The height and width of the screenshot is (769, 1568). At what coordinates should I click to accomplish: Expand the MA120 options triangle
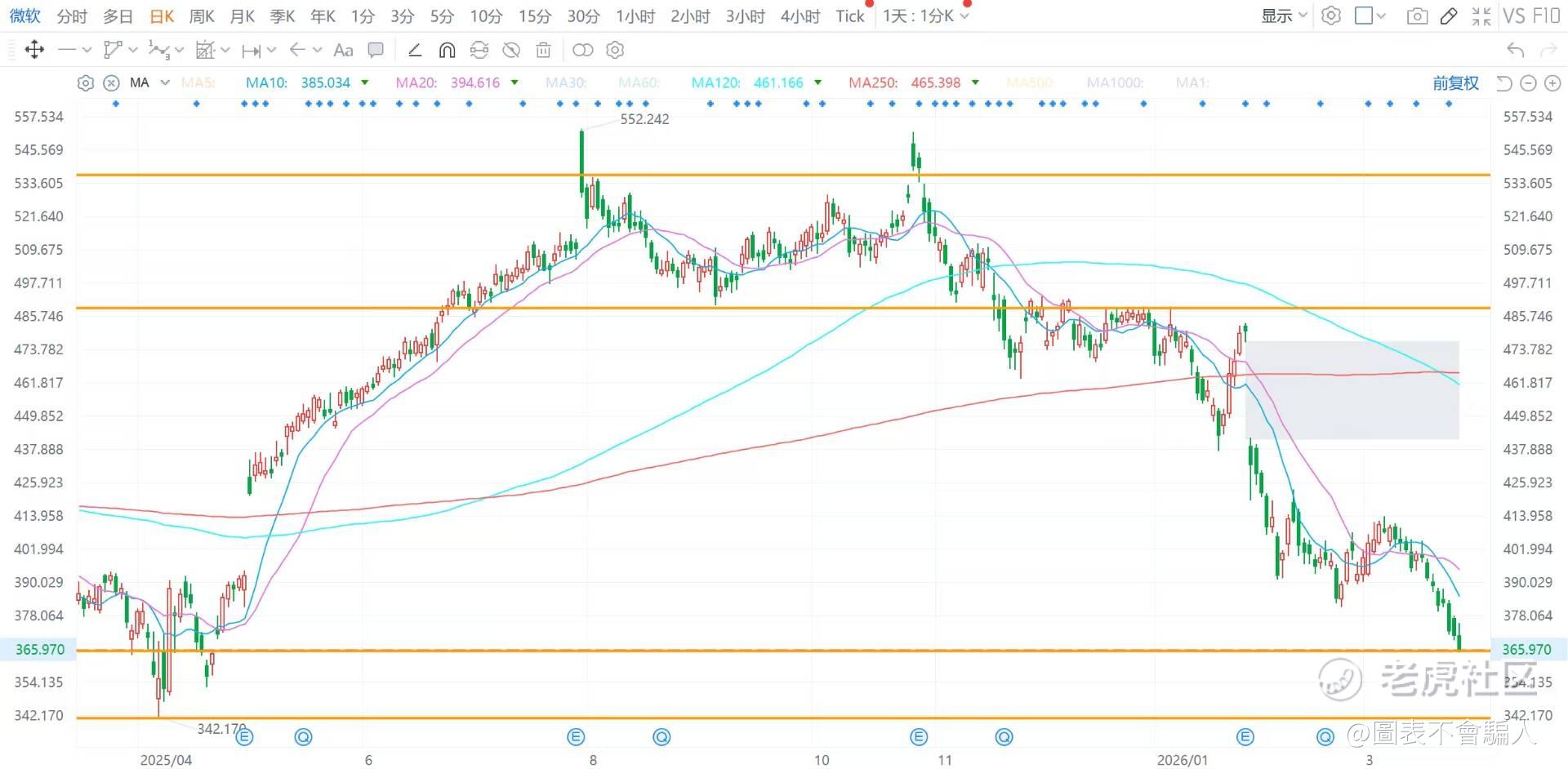tap(817, 82)
